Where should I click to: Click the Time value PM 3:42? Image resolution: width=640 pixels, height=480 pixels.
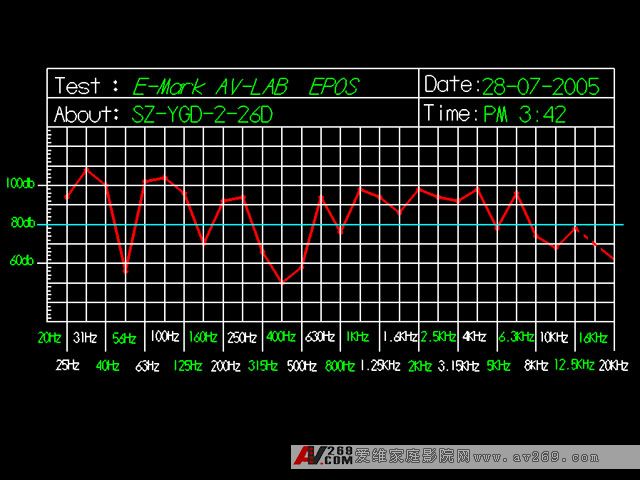click(524, 114)
